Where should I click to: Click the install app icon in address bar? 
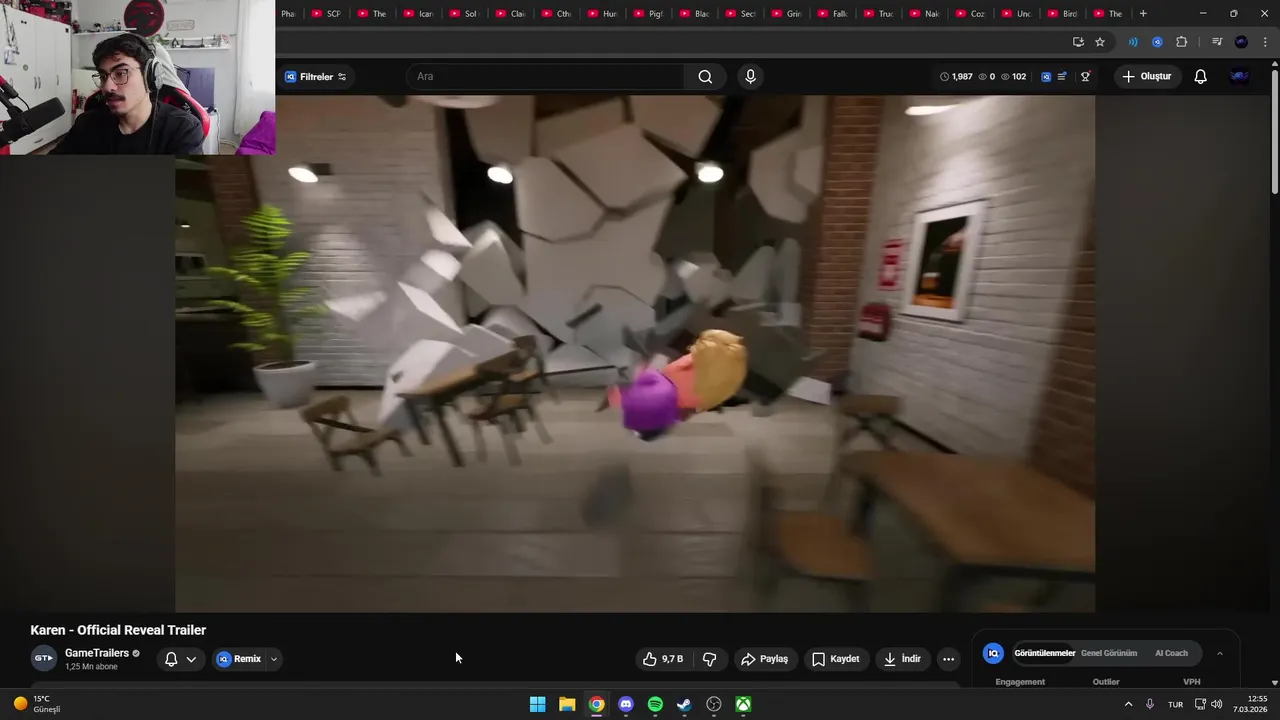(1078, 42)
